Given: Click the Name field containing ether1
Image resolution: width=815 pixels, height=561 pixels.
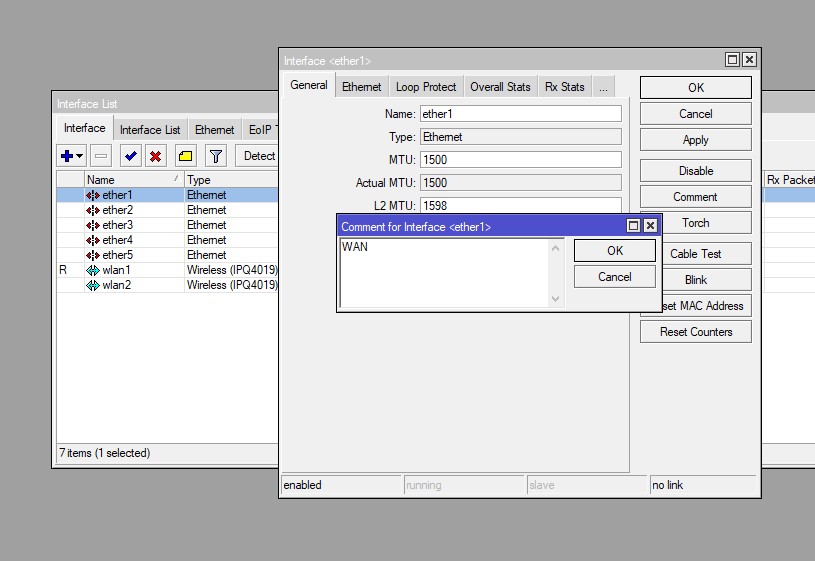Looking at the screenshot, I should pyautogui.click(x=520, y=114).
